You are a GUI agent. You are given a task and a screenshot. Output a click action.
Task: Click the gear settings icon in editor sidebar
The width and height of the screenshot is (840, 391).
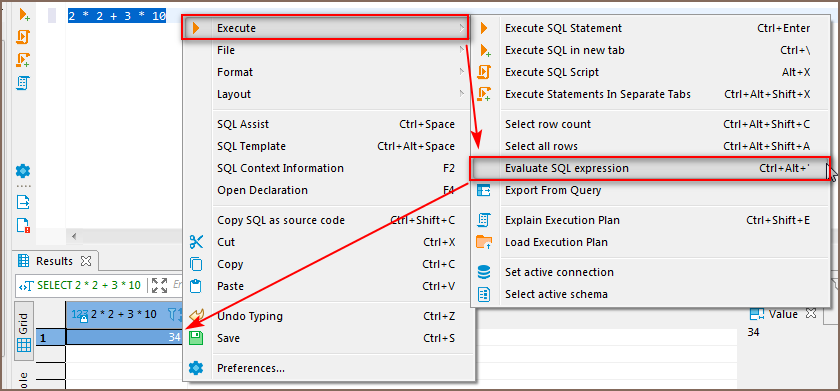coord(23,171)
